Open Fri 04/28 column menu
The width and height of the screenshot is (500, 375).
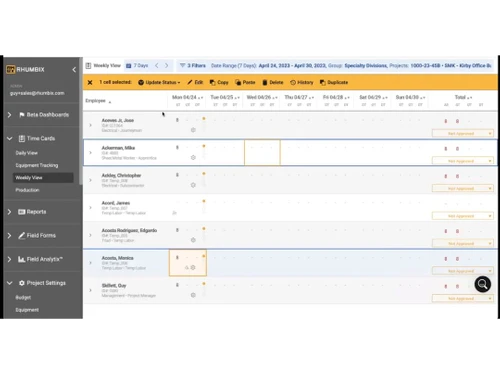[347, 98]
